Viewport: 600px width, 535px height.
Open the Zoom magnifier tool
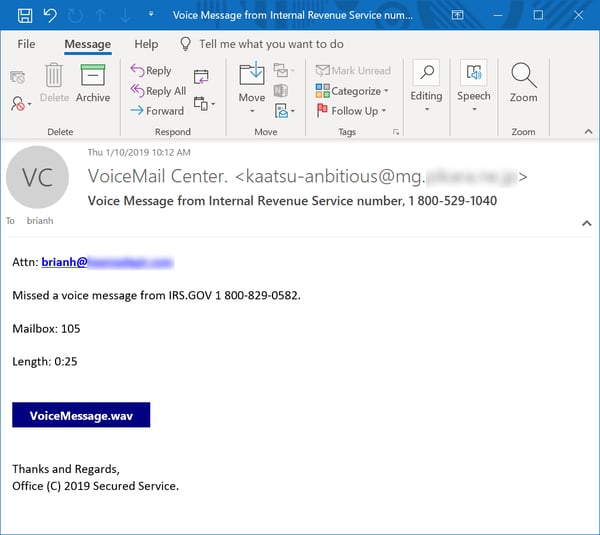tap(523, 82)
